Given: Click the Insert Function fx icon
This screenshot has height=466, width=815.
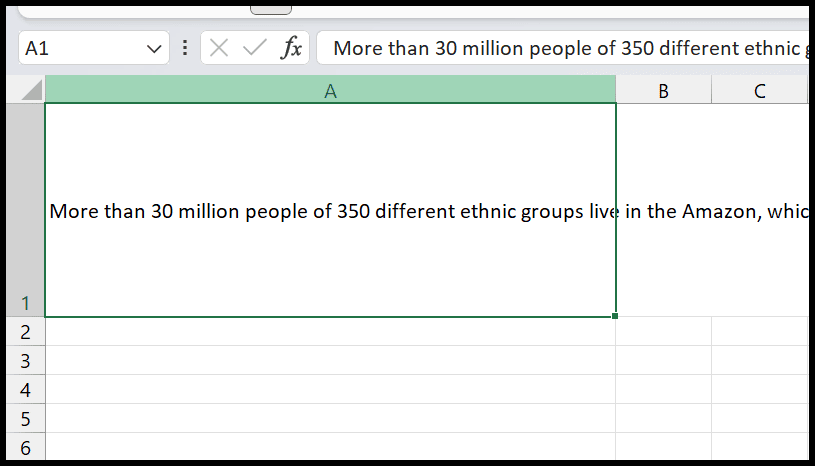Looking at the screenshot, I should tap(292, 48).
